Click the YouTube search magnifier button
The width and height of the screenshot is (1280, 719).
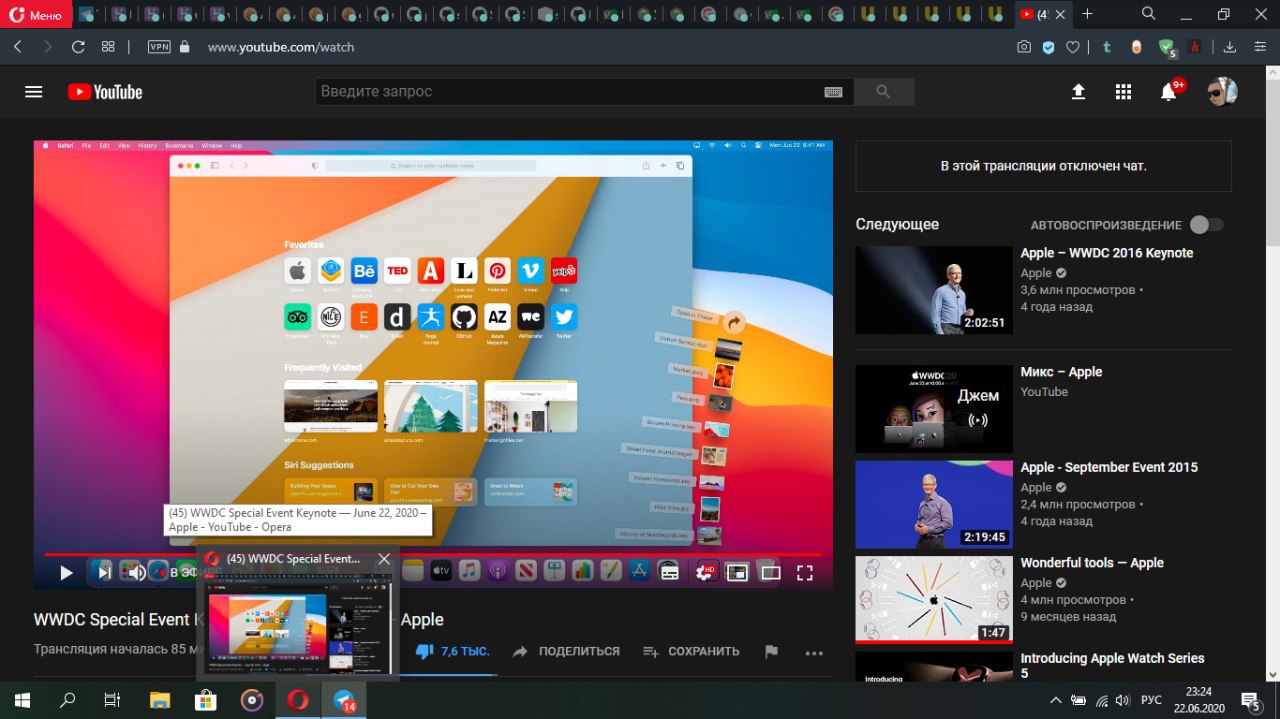[x=882, y=91]
